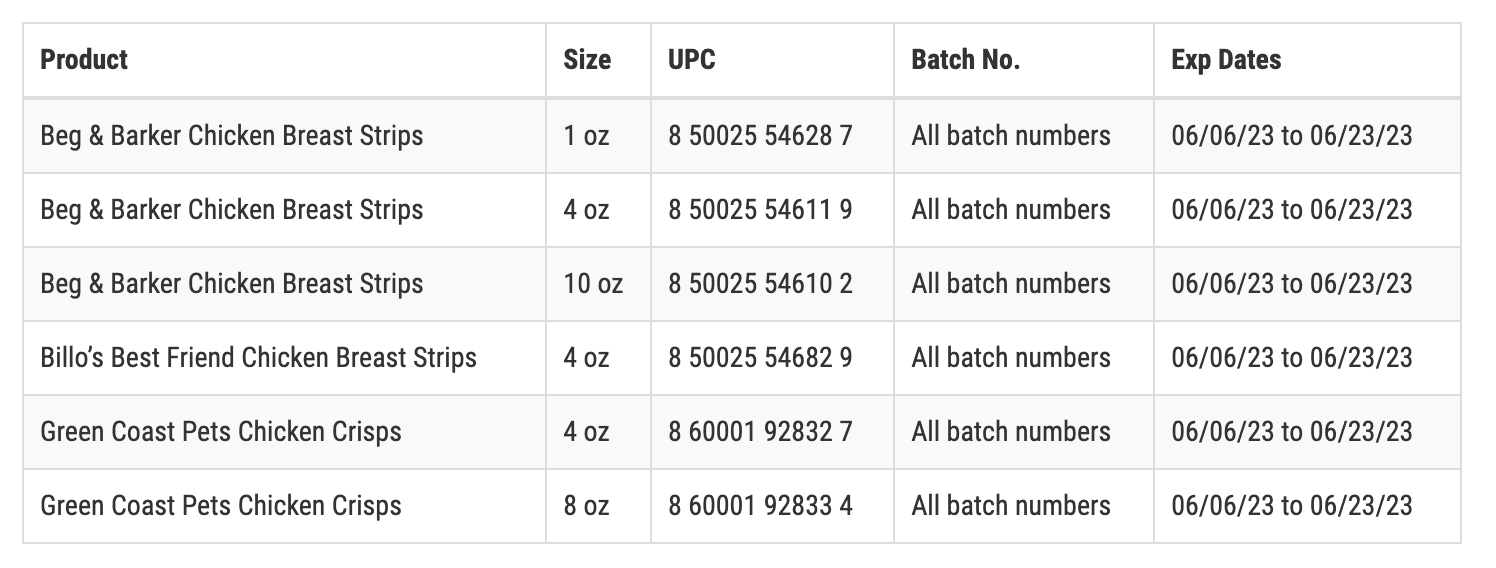Click Billo's Best Friend Chicken Breast Strips name
The width and height of the screenshot is (1496, 568).
tap(259, 357)
